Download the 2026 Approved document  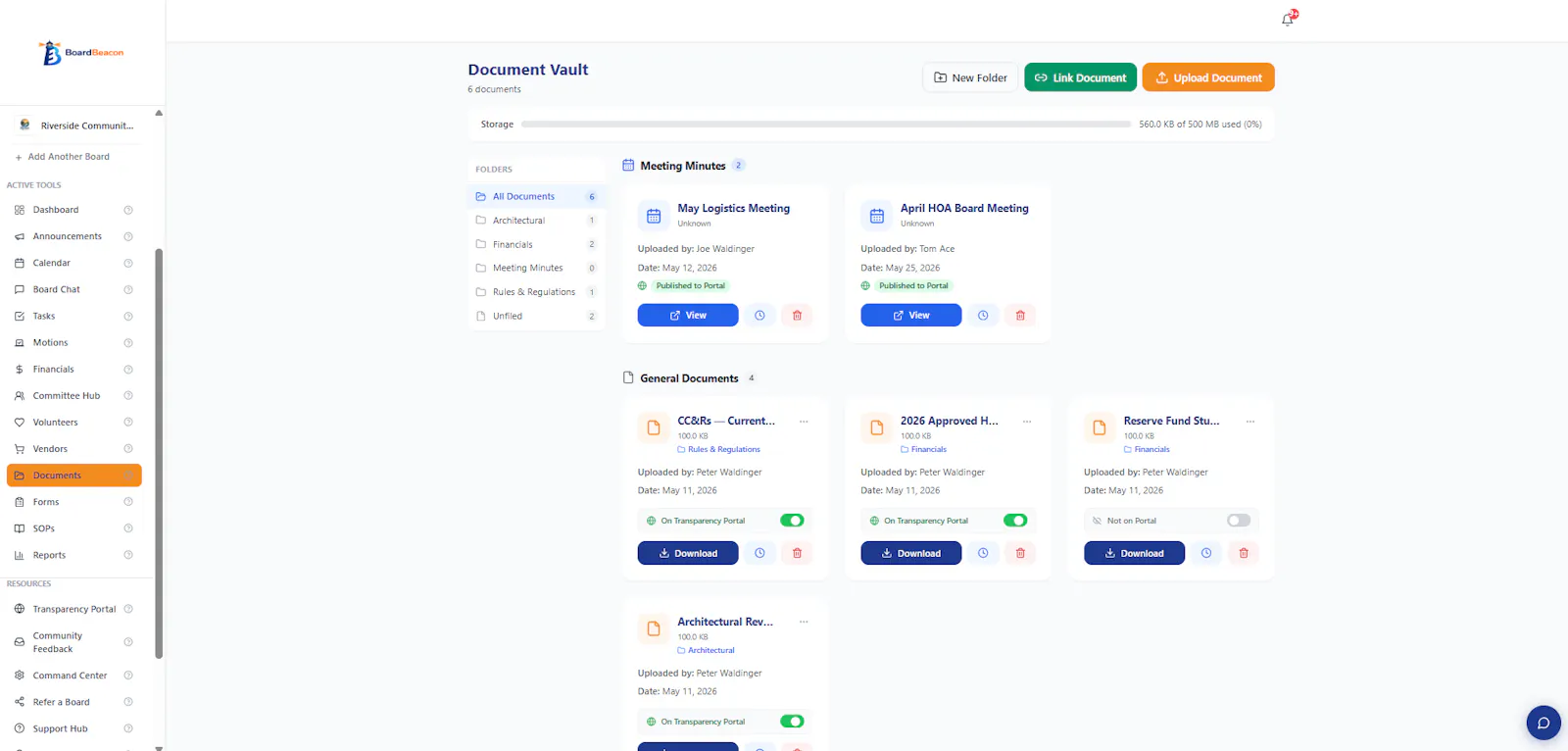point(911,553)
